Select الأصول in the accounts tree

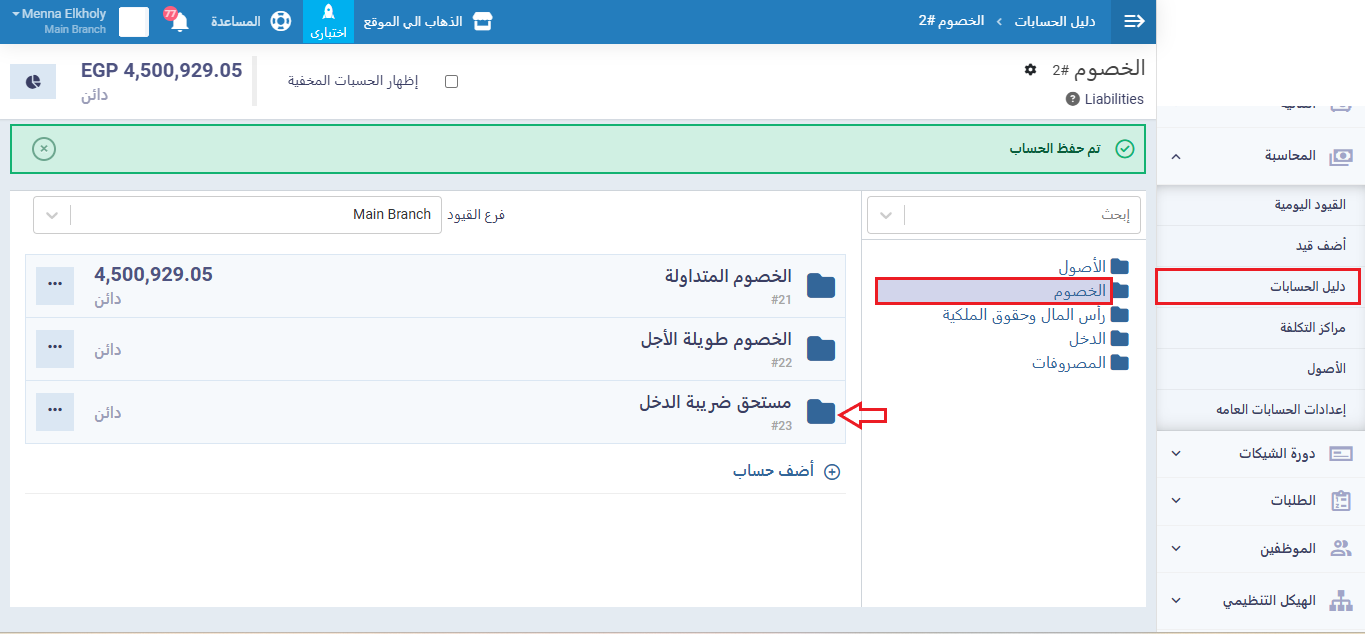tap(1082, 267)
